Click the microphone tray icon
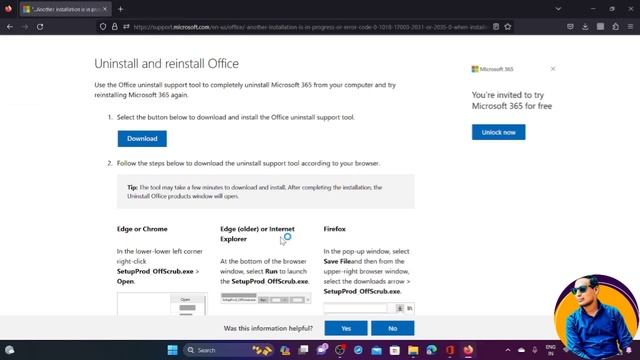This screenshot has height=360, width=640. point(535,350)
